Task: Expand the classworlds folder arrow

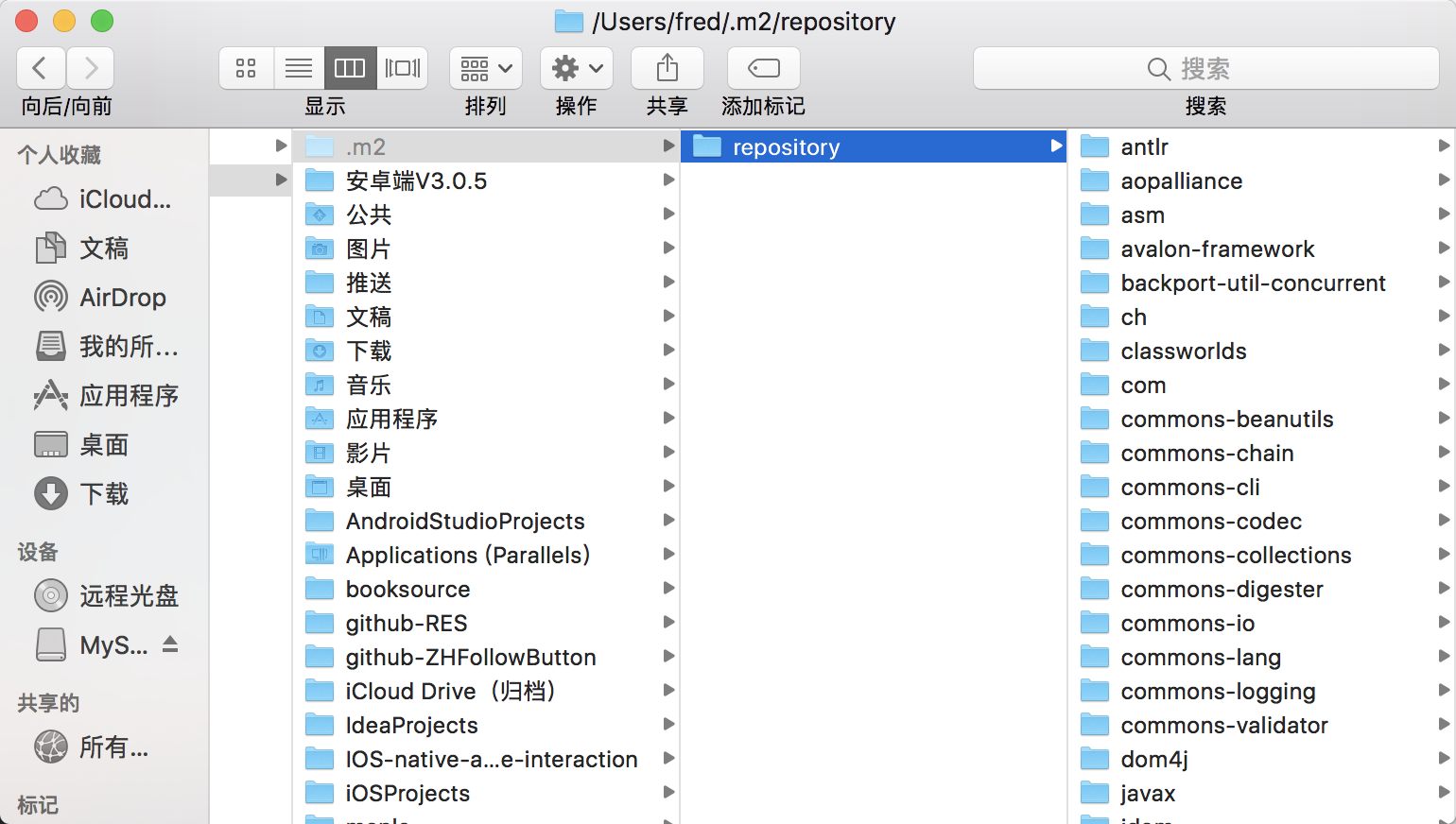Action: pyautogui.click(x=1444, y=350)
